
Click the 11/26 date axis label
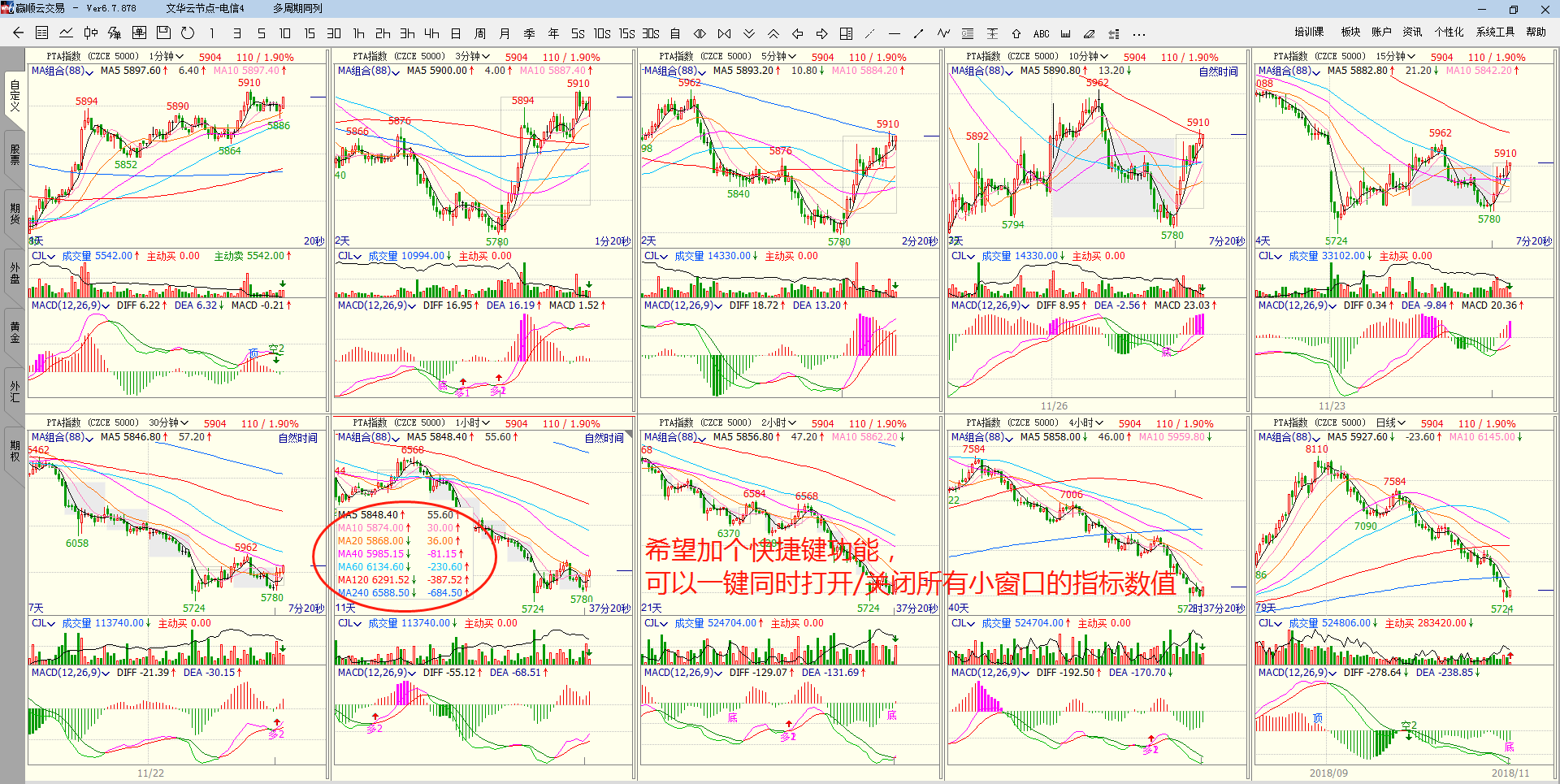coord(1054,406)
